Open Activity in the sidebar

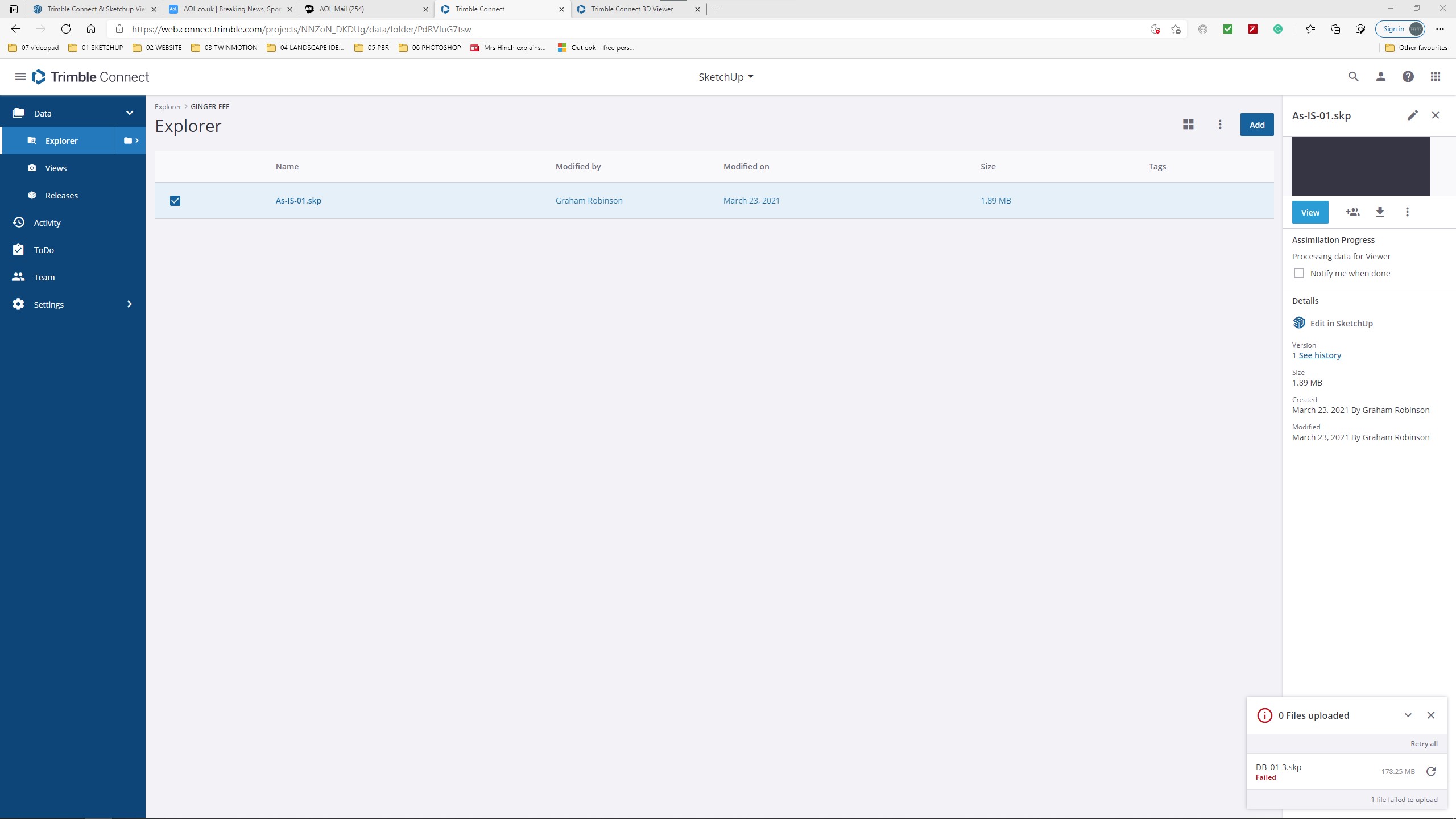pos(47,223)
